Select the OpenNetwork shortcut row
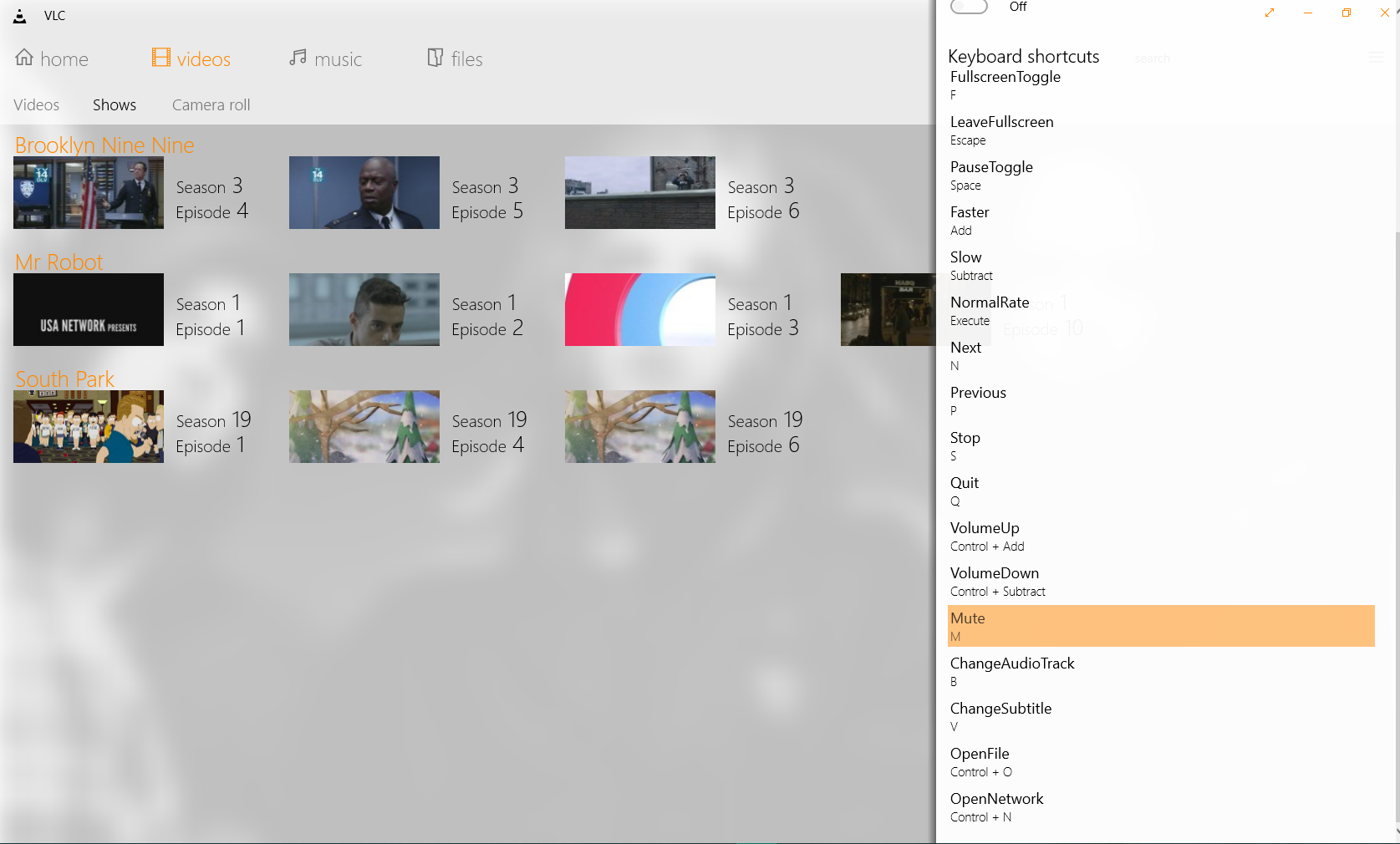The width and height of the screenshot is (1400, 844). coord(1161,806)
